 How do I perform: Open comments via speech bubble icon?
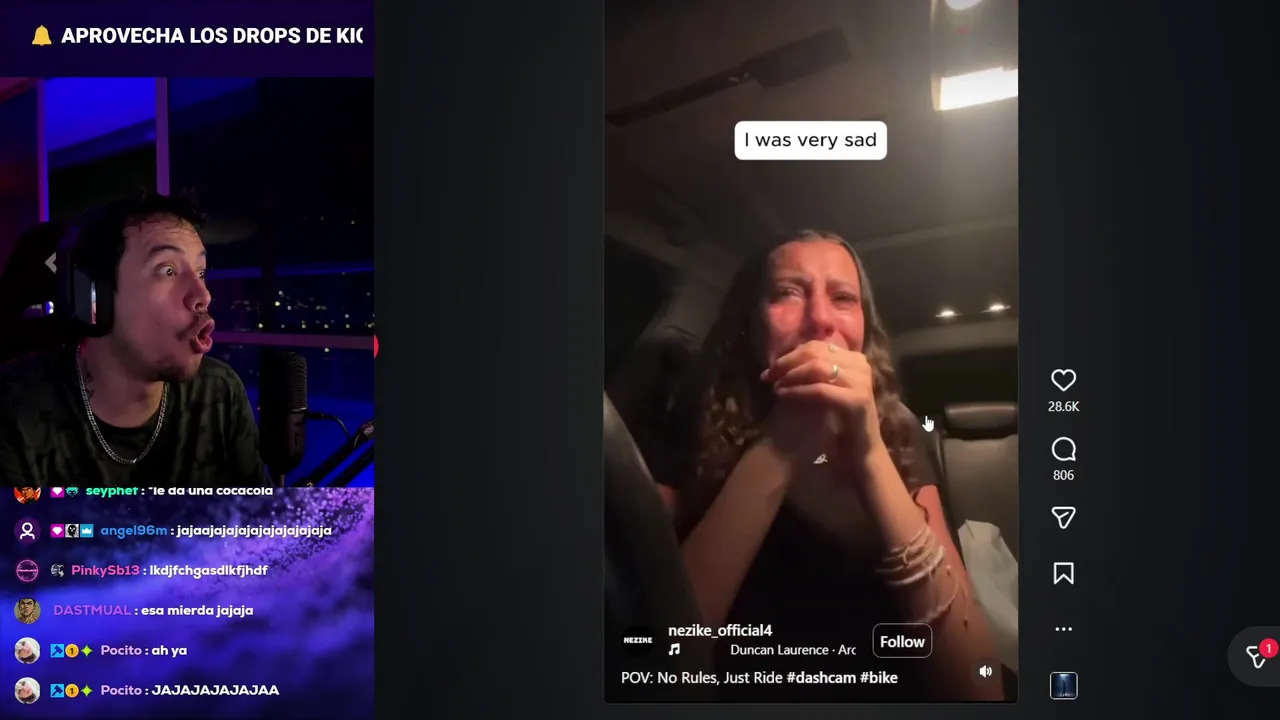(x=1063, y=449)
